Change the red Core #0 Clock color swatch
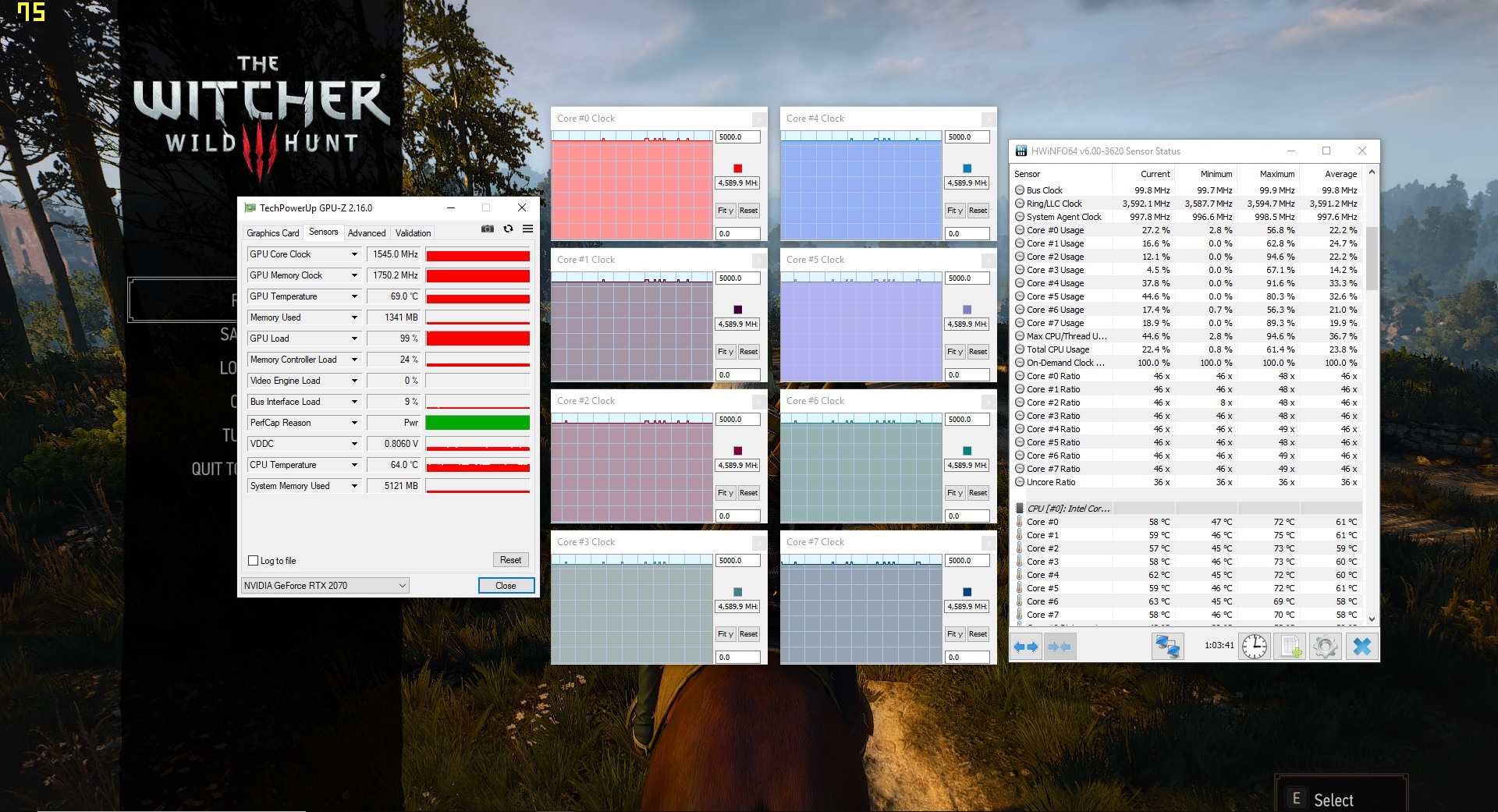Screen dimensions: 1498x812 coord(737,168)
